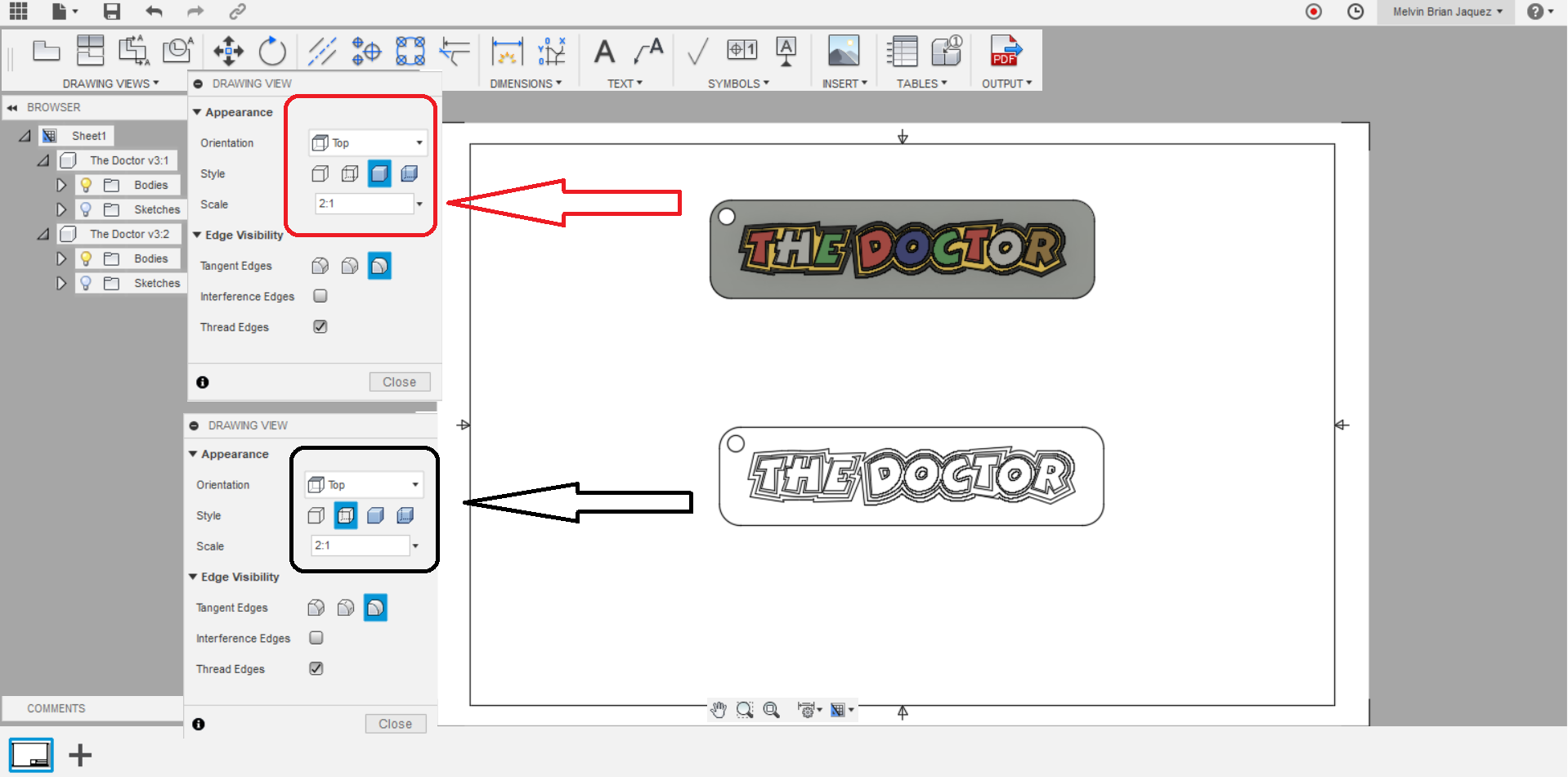The width and height of the screenshot is (1568, 777).
Task: Select the Leader Text tool
Action: 647,51
